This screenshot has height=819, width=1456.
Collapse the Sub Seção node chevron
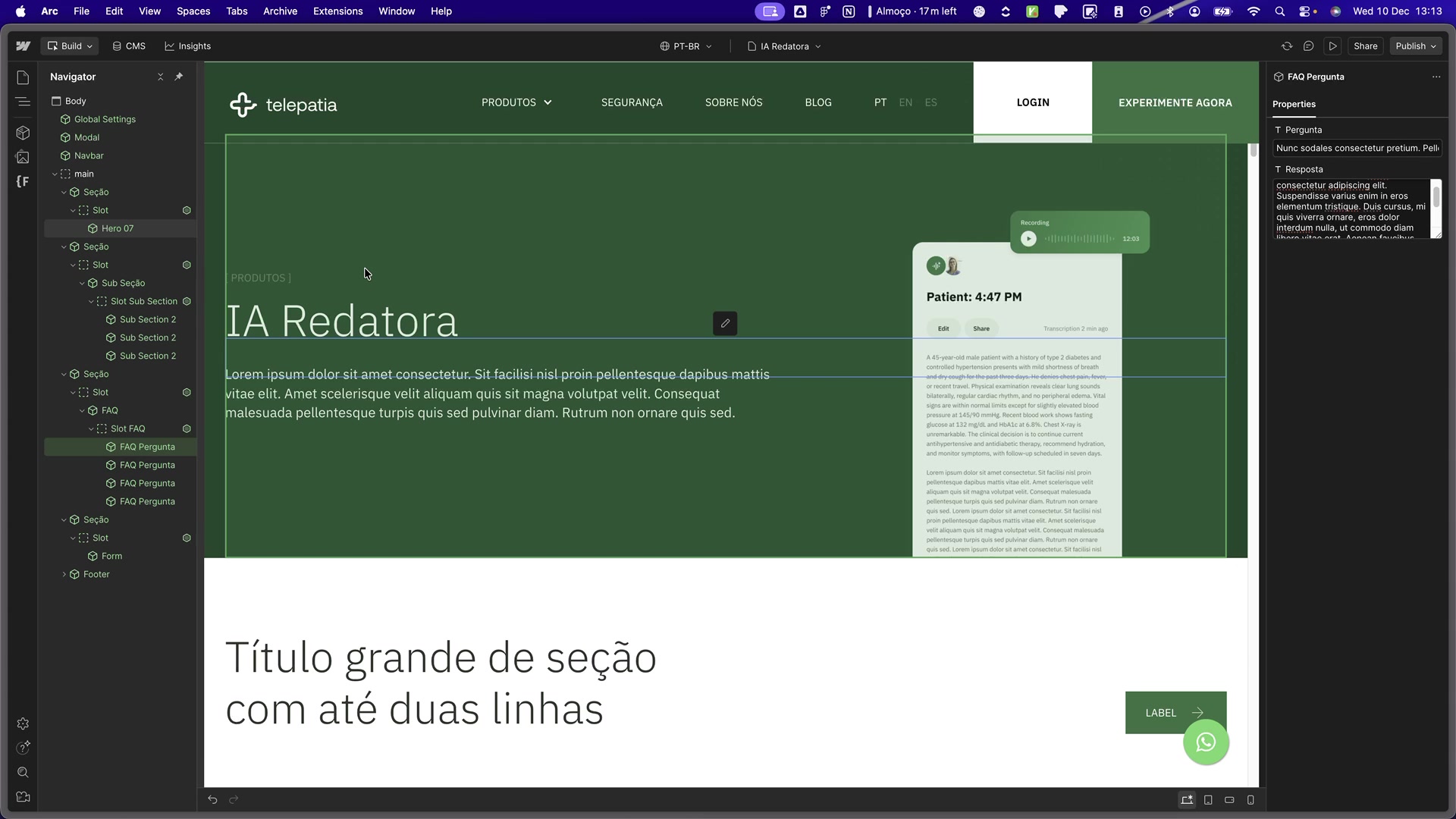tap(82, 283)
